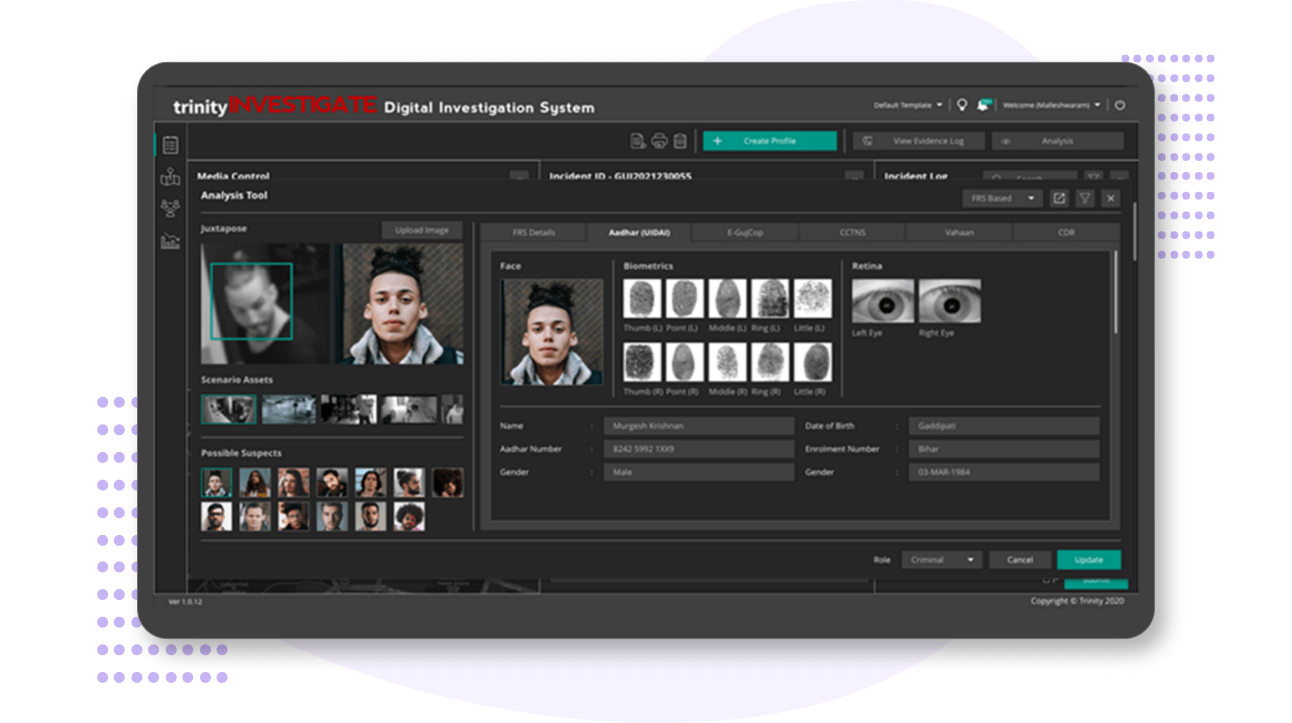Switch to the E-GujCop tab
Image resolution: width=1292 pixels, height=723 pixels.
745,232
